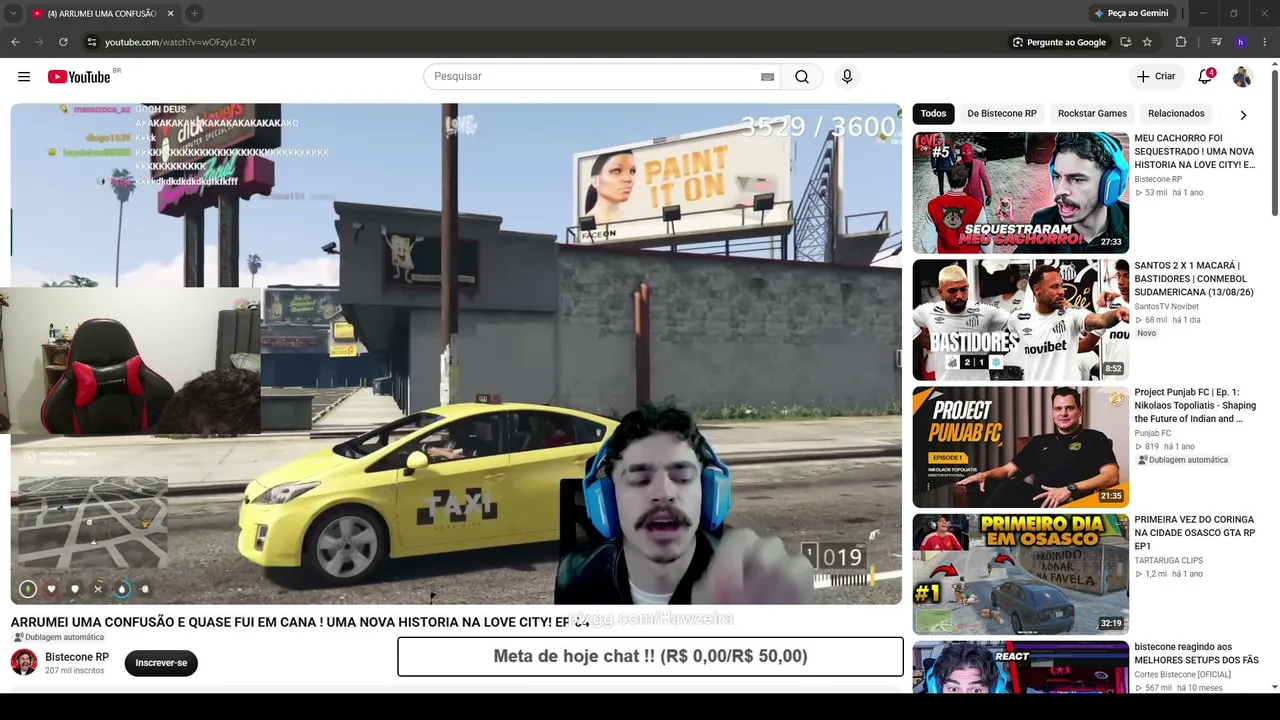
Task: Click the SantosTV Novibet channel name
Action: click(1167, 307)
